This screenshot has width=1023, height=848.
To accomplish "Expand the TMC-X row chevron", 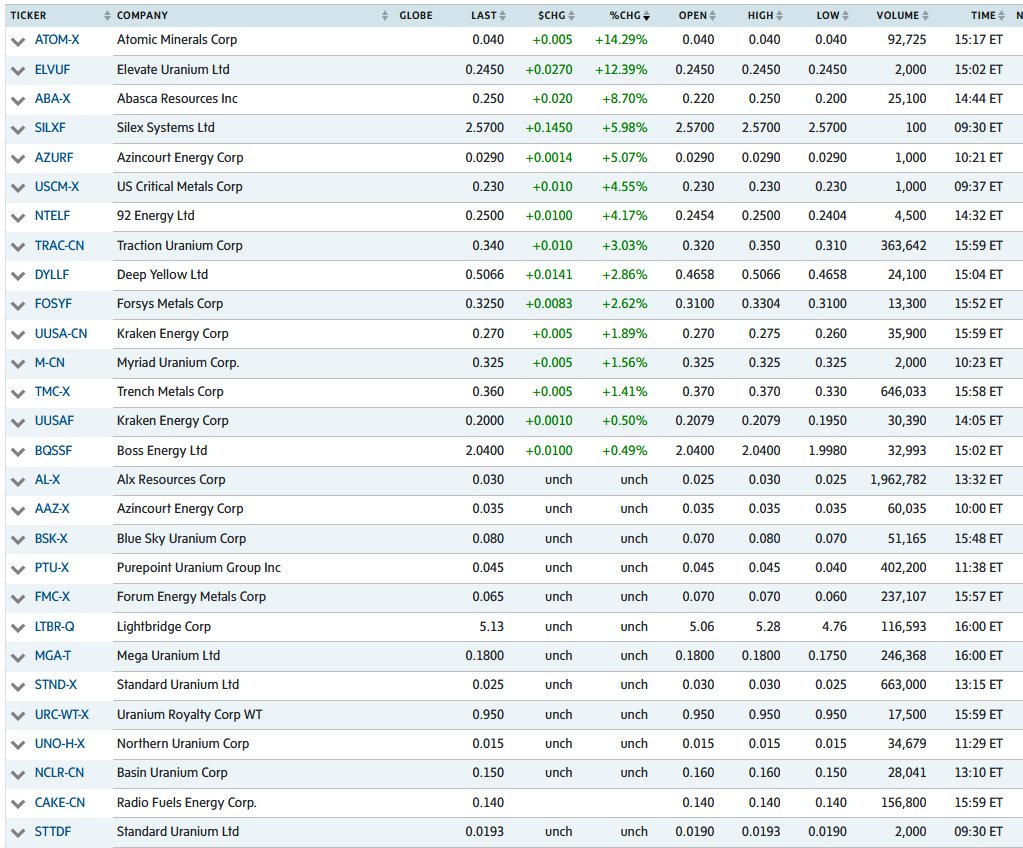I will pyautogui.click(x=18, y=393).
